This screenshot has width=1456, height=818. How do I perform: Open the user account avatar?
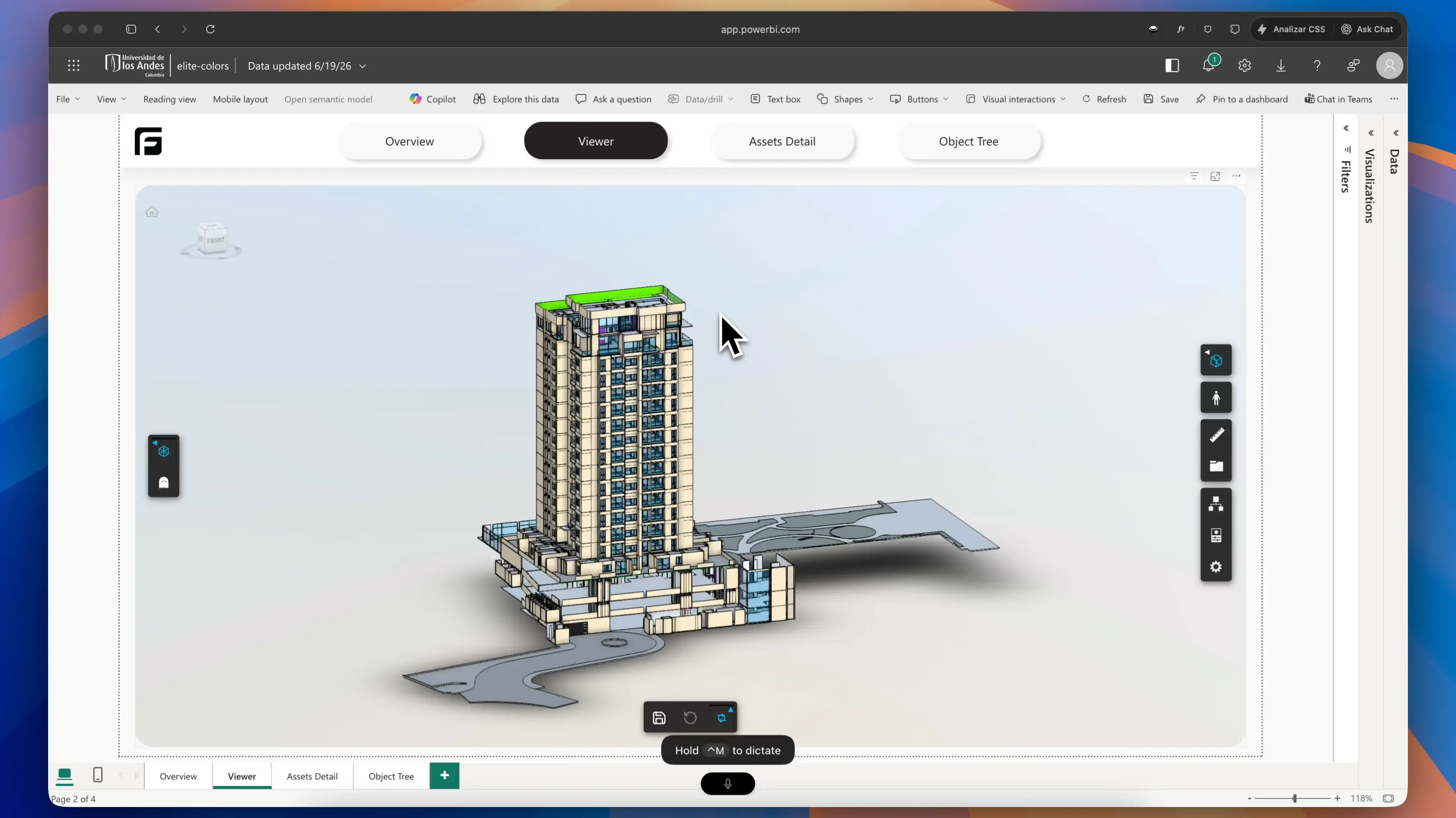[1389, 66]
